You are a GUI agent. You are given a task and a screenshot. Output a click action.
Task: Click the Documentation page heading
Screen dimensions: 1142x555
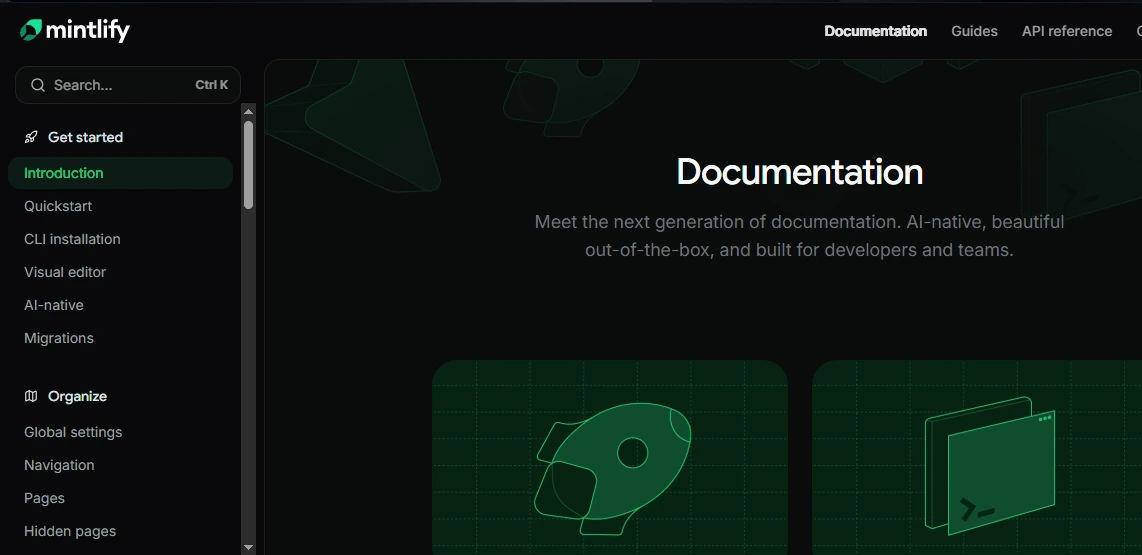click(x=800, y=172)
